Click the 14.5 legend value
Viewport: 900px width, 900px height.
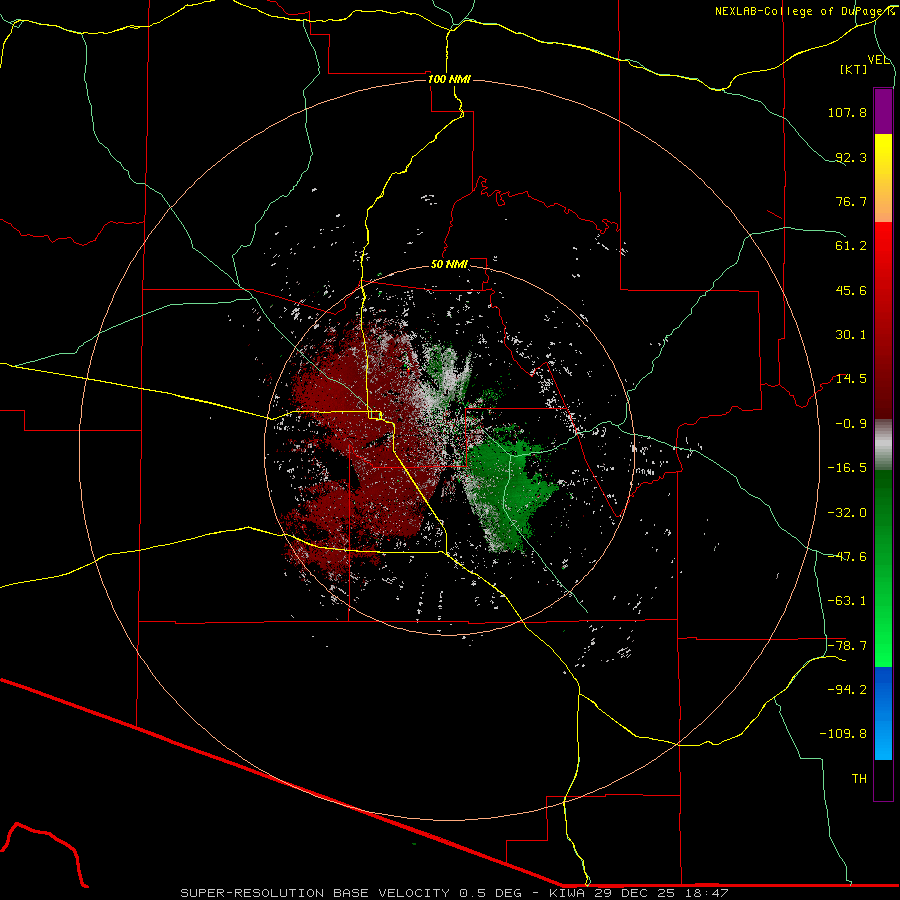click(851, 379)
